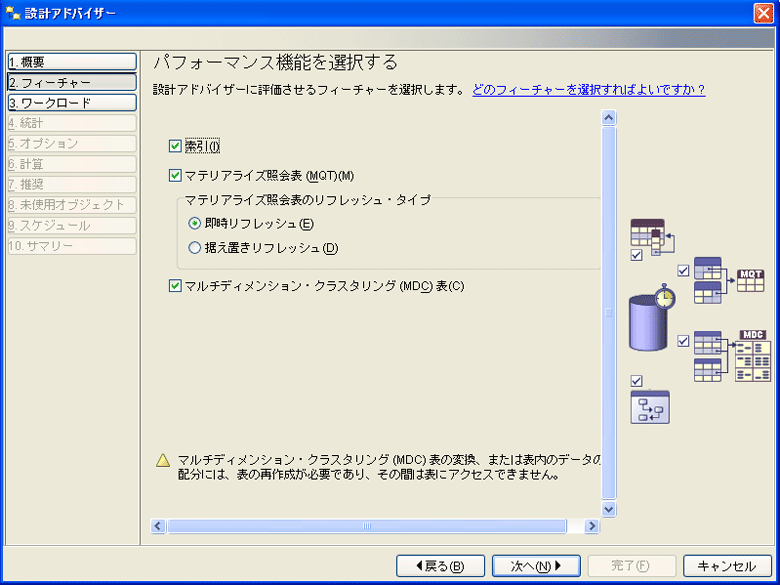Viewport: 780px width, 585px height.
Task: Click step 7. 推奨 tab
Action: click(x=72, y=184)
